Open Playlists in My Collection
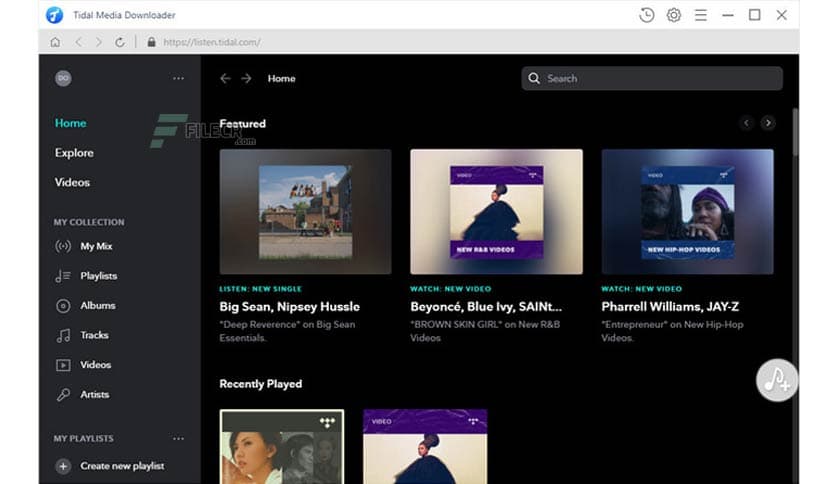 [99, 276]
